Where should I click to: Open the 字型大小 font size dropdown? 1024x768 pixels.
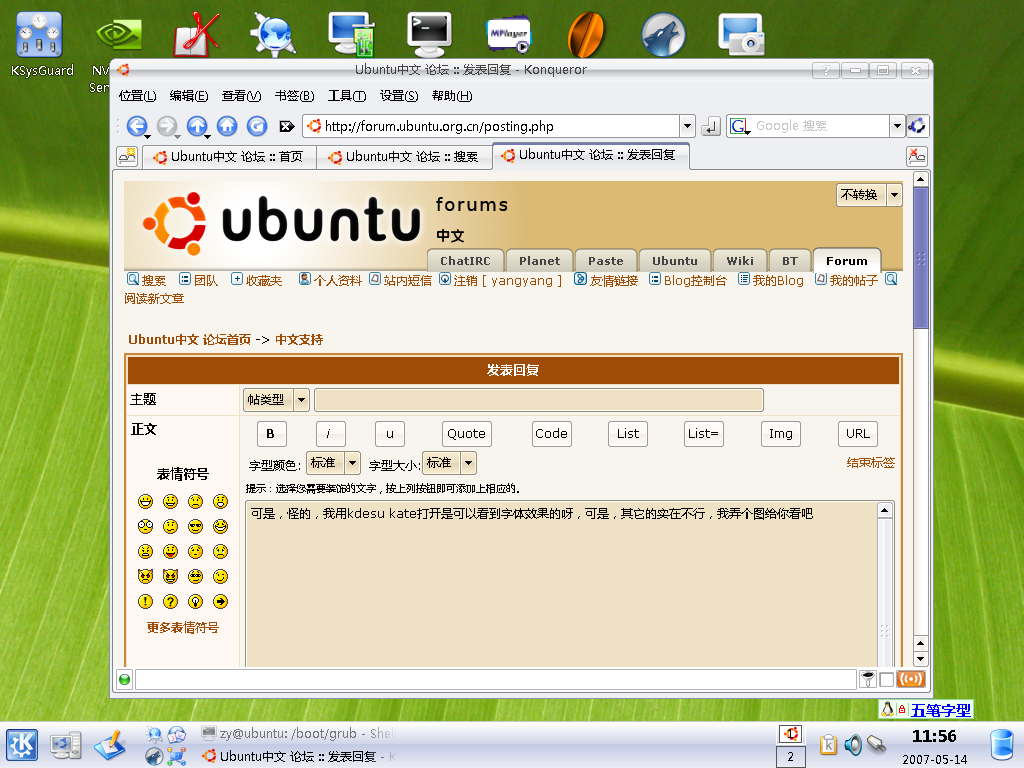click(x=449, y=463)
